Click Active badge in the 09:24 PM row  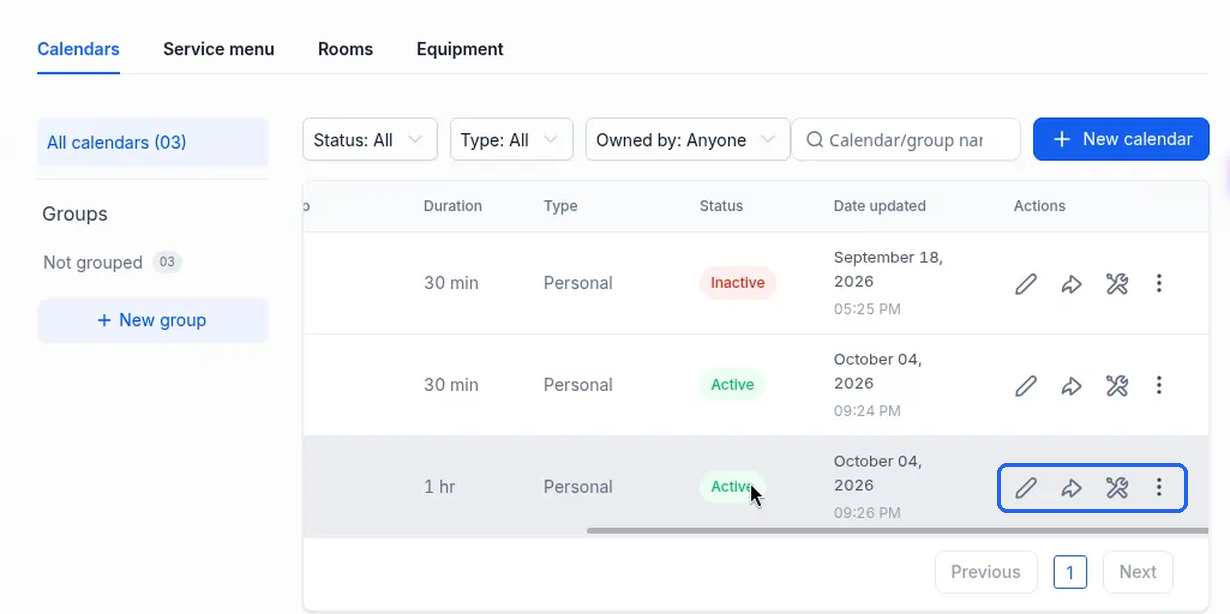pos(732,385)
